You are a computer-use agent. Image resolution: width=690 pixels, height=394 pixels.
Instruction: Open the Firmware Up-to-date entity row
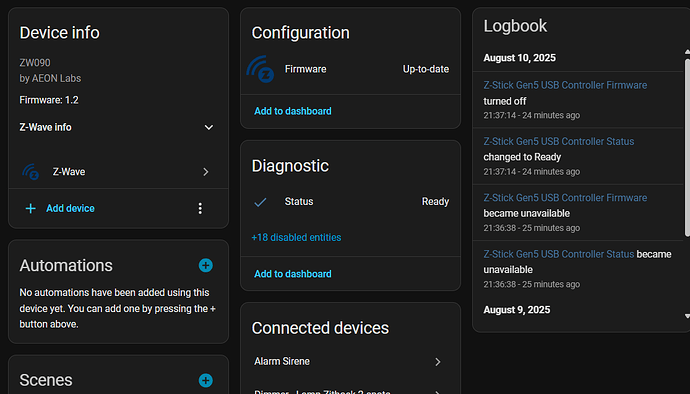click(x=350, y=69)
